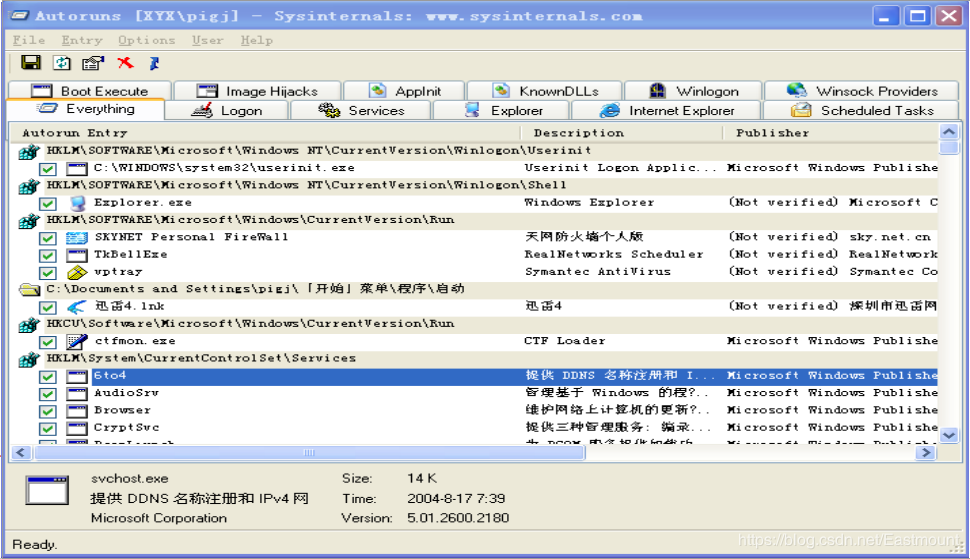Switch to the Internet Explorer tab

coord(666,111)
